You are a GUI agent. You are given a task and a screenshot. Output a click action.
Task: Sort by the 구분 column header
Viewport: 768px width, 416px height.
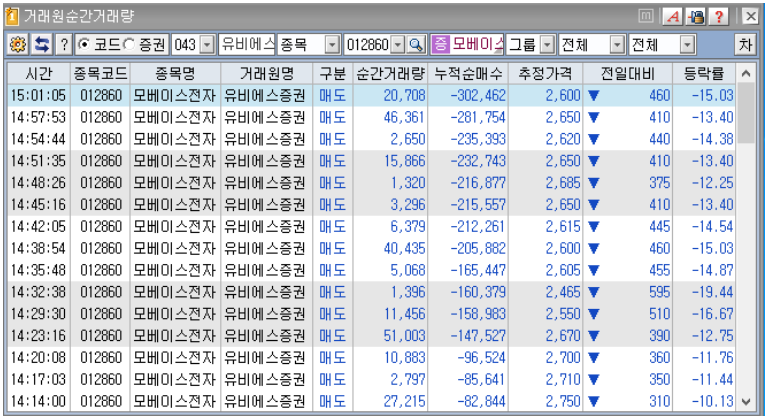tap(333, 73)
